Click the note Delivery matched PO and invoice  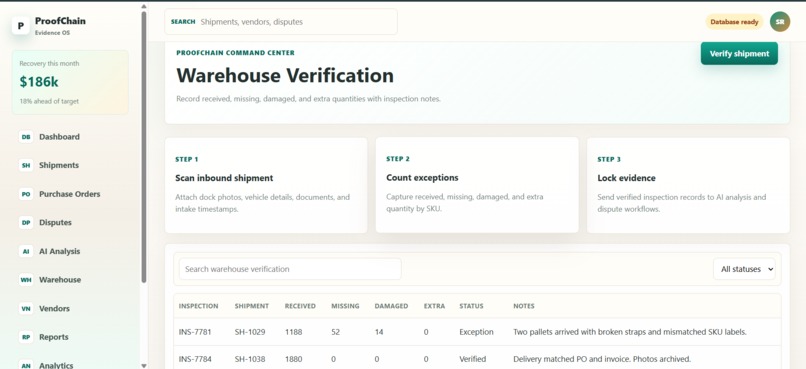(x=602, y=359)
